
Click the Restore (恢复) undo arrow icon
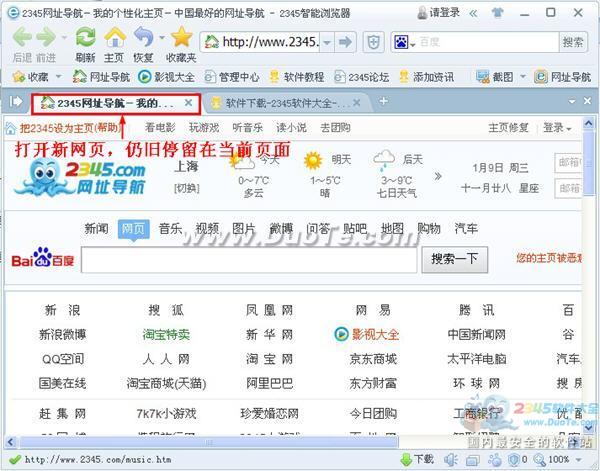pos(144,39)
